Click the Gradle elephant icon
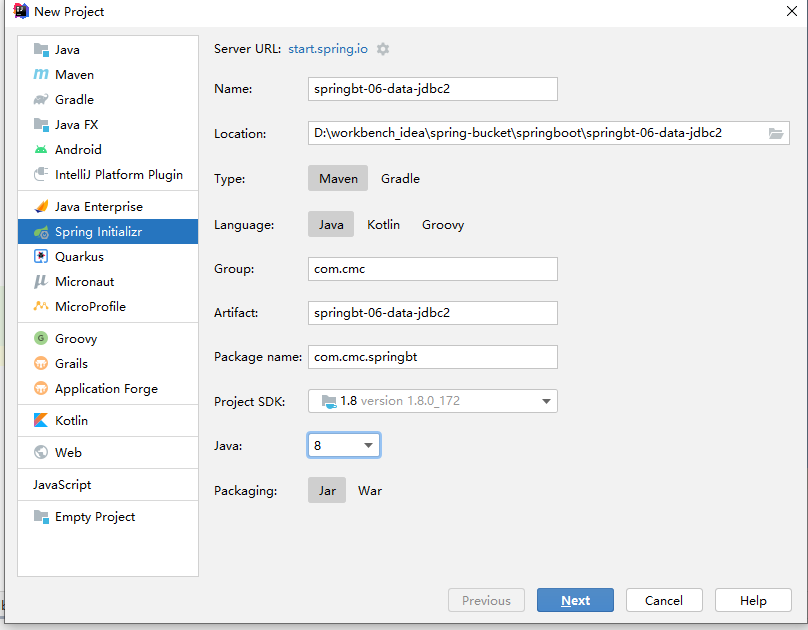This screenshot has width=808, height=630. [x=41, y=99]
